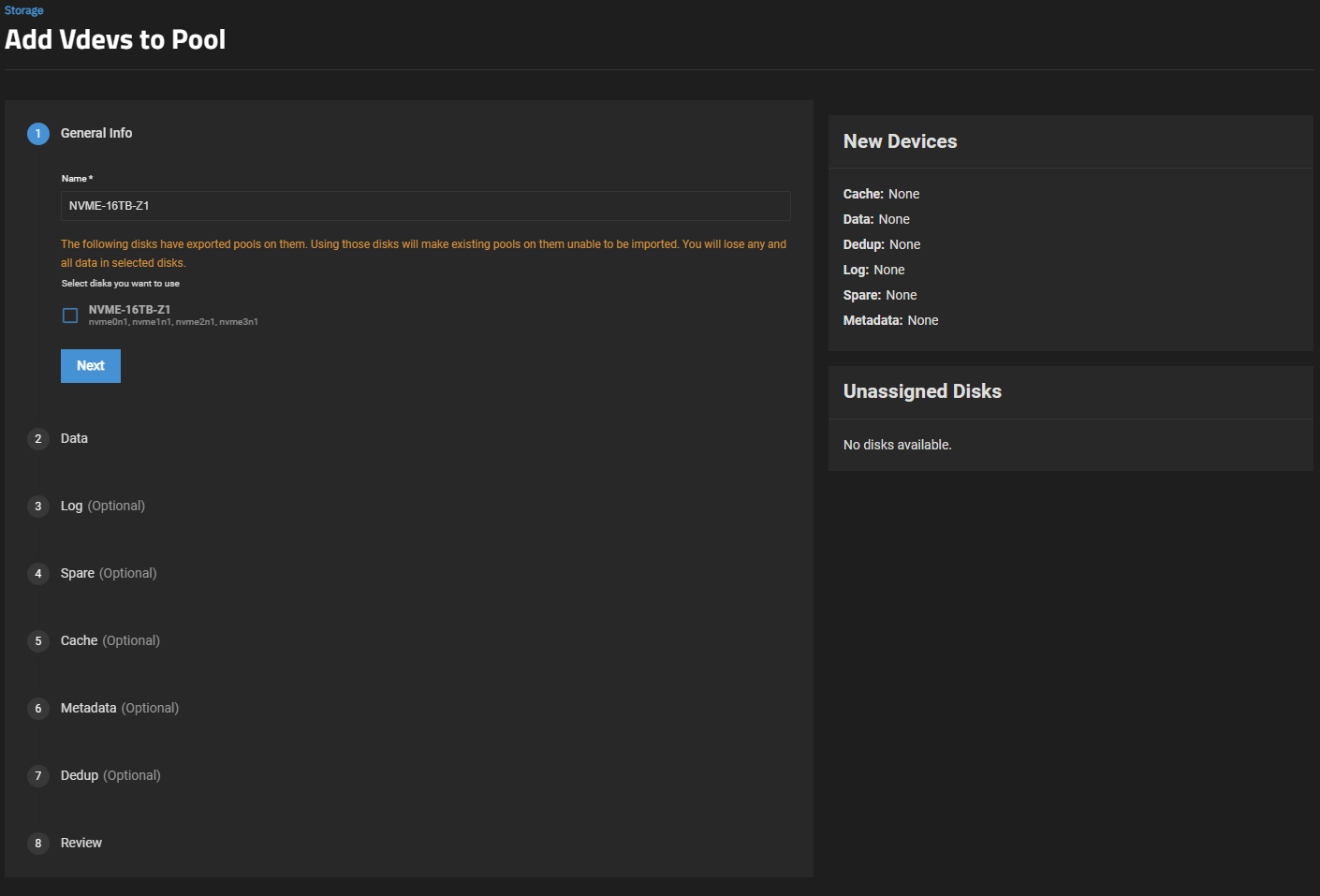Click the "Select disks you want to use" label
1320x896 pixels.
point(121,284)
